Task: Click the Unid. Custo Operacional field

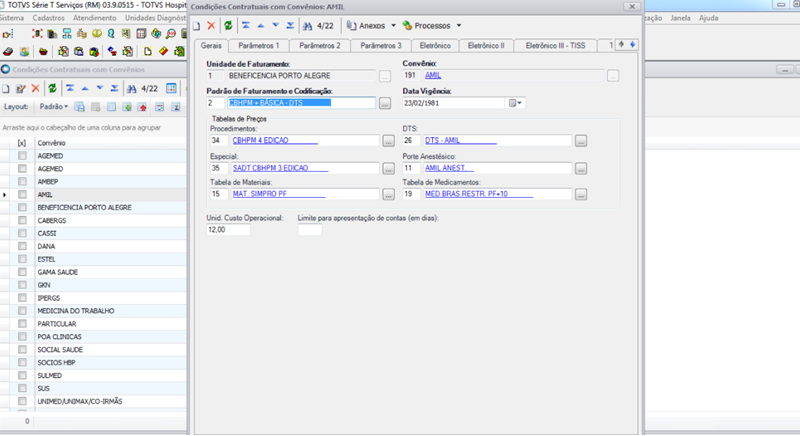Action: point(228,230)
